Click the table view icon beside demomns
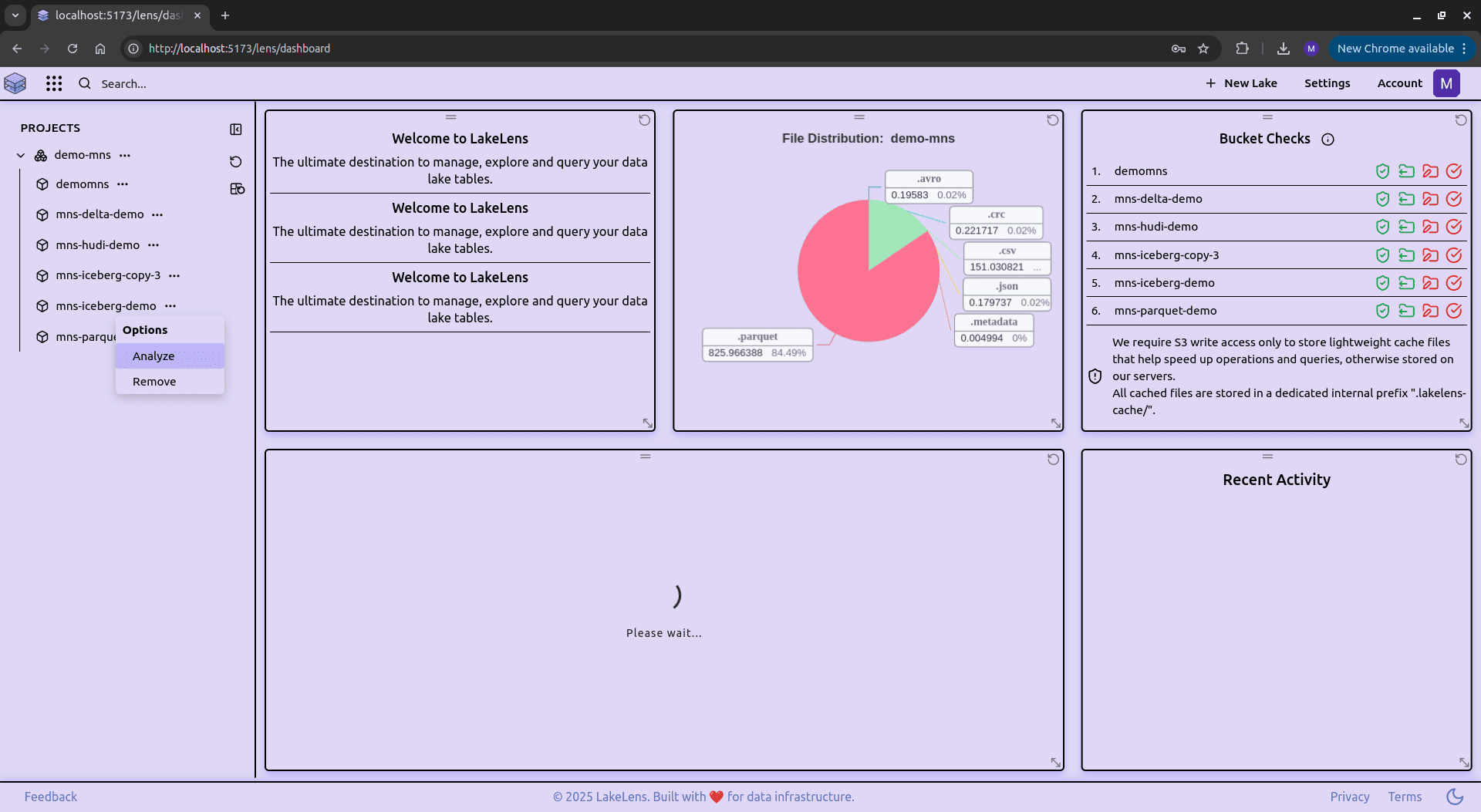 point(237,189)
